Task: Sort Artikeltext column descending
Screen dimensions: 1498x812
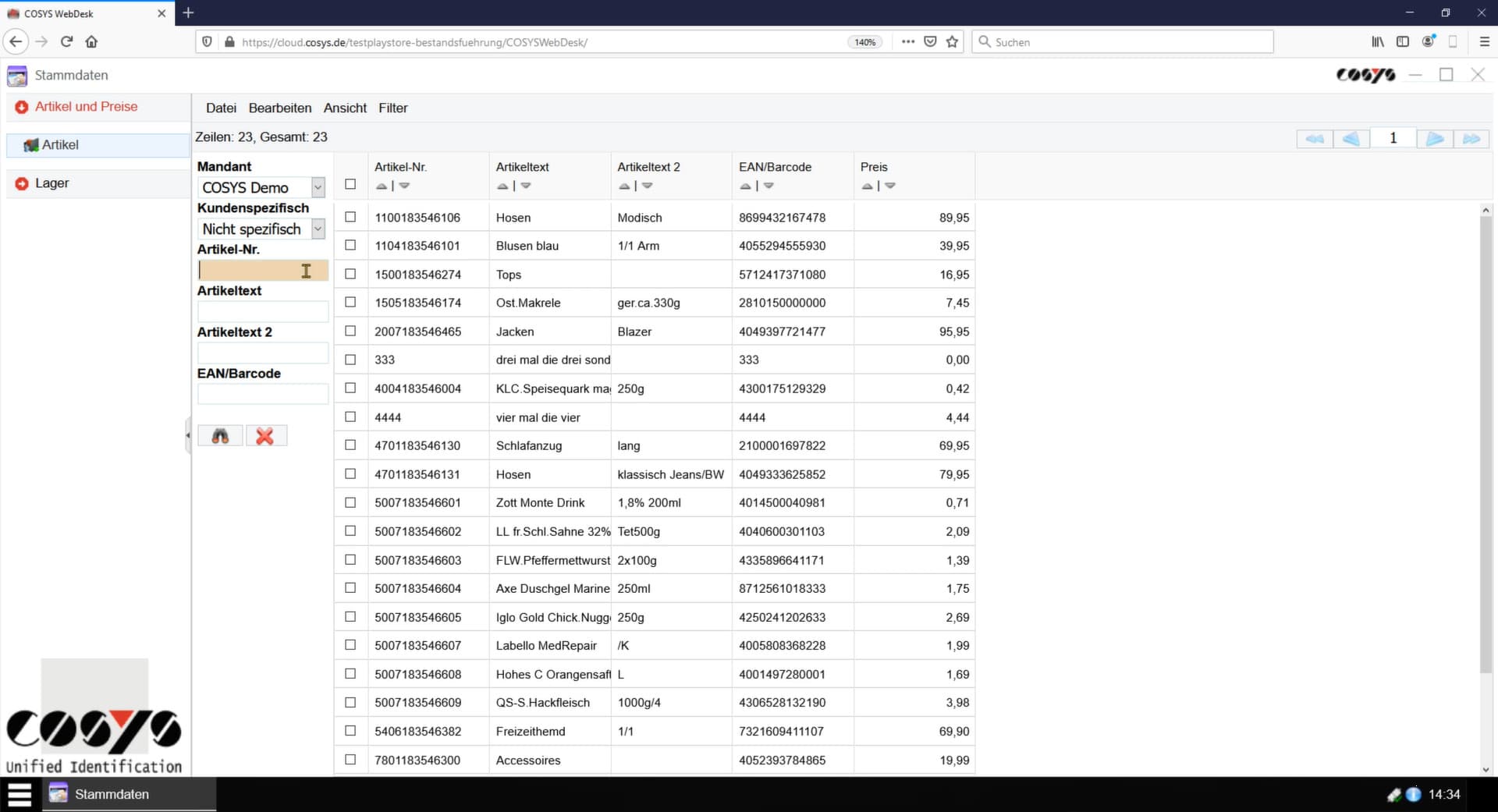Action: click(x=526, y=186)
